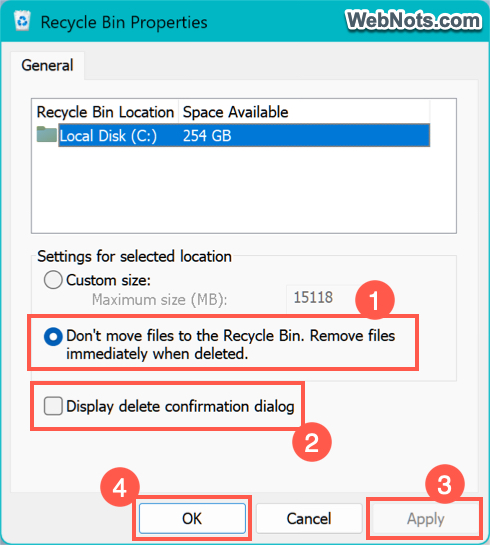This screenshot has width=490, height=545.
Task: Click the Recycle Bin Properties window title
Action: (x=124, y=23)
